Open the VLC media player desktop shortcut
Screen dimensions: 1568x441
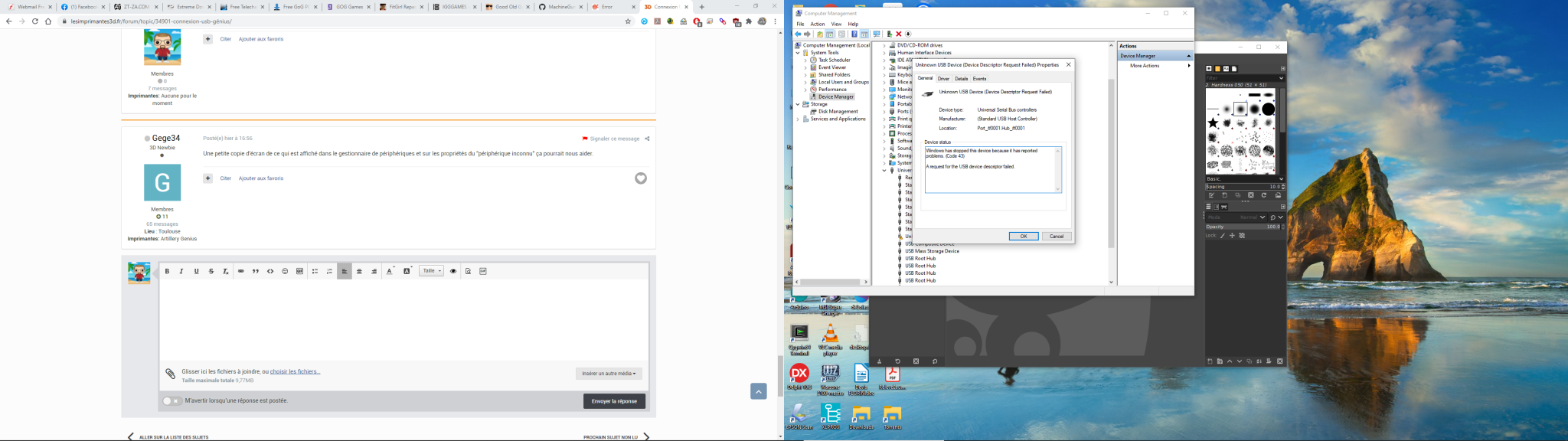(x=830, y=339)
